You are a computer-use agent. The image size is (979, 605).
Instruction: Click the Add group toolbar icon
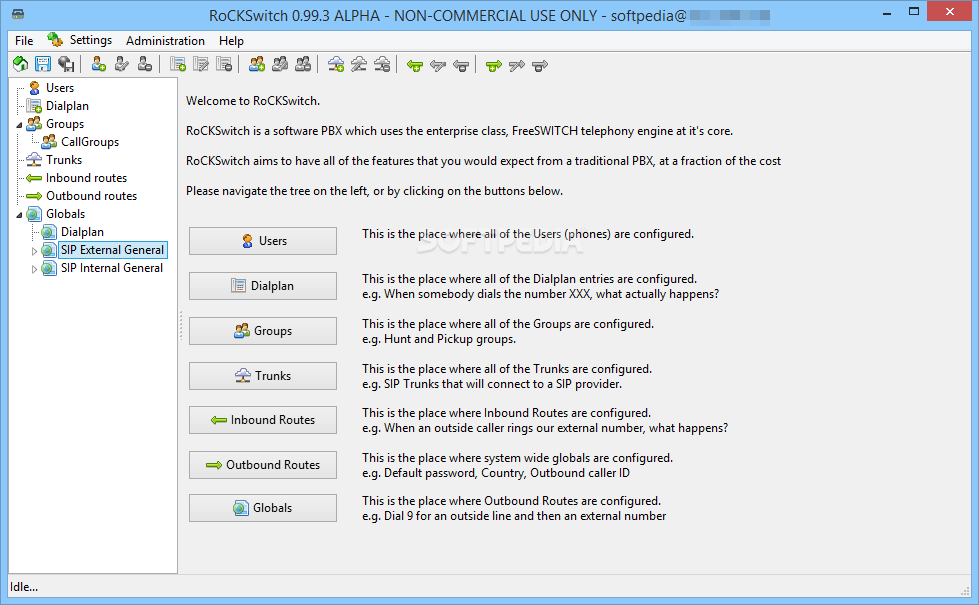point(257,64)
